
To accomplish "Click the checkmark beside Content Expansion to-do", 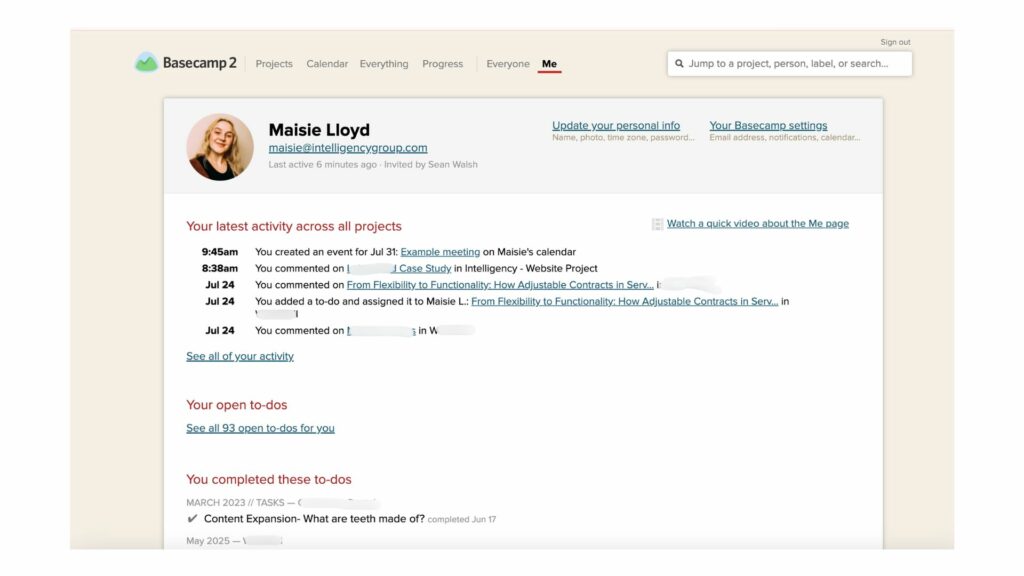I will click(x=192, y=519).
